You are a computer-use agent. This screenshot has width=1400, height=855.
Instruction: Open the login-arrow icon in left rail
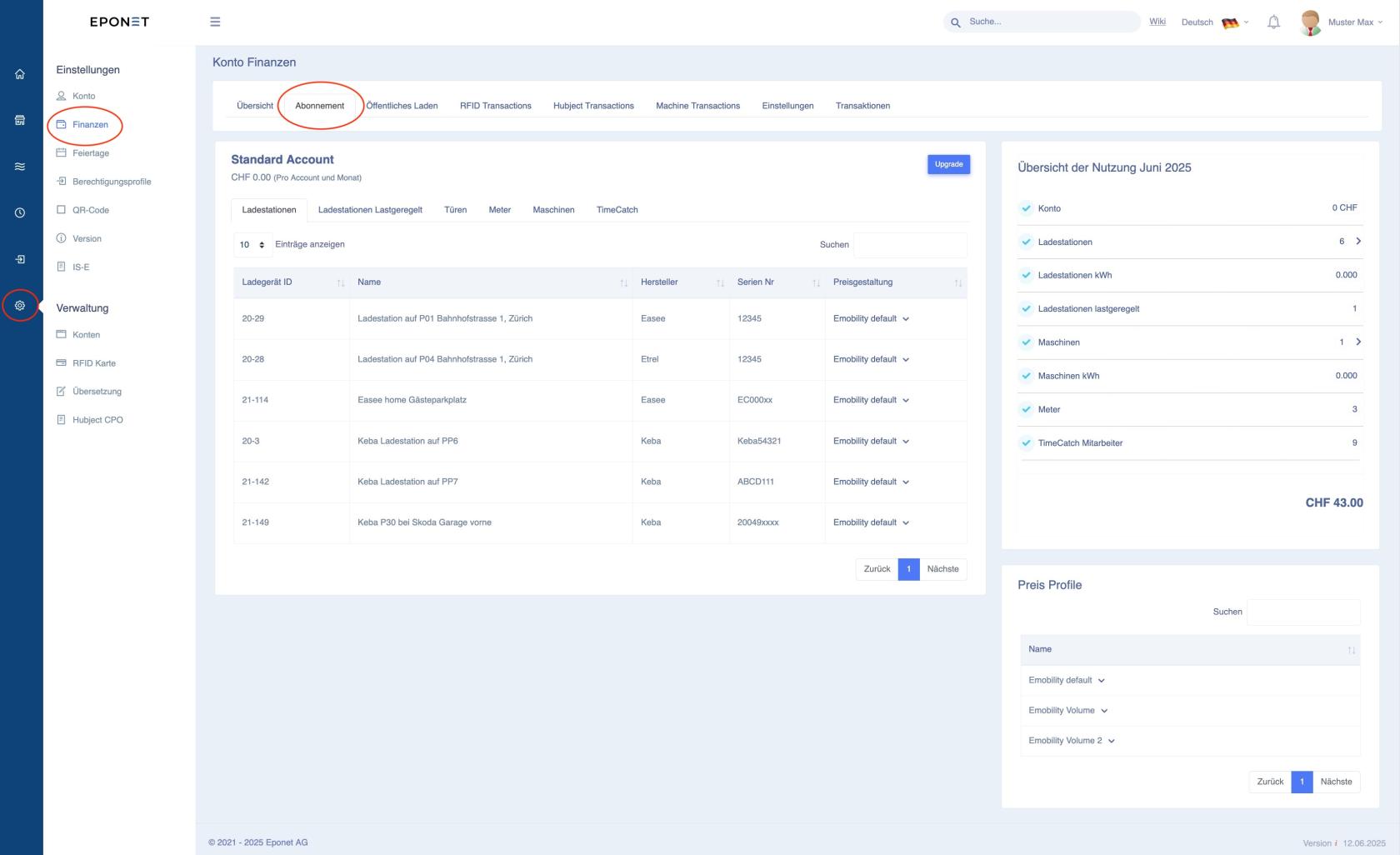click(x=20, y=259)
